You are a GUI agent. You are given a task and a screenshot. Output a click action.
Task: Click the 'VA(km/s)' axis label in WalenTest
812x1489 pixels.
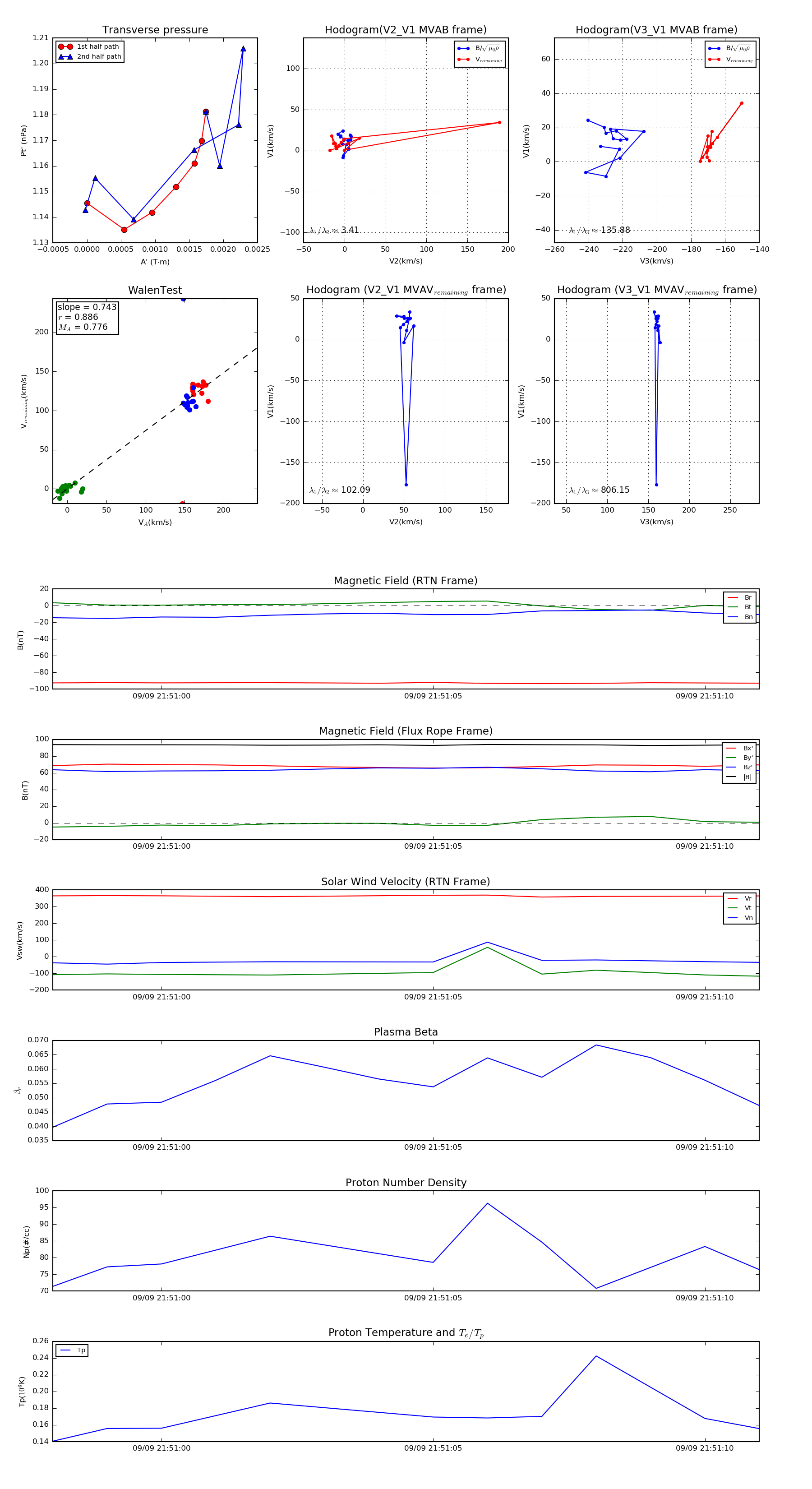[155, 523]
